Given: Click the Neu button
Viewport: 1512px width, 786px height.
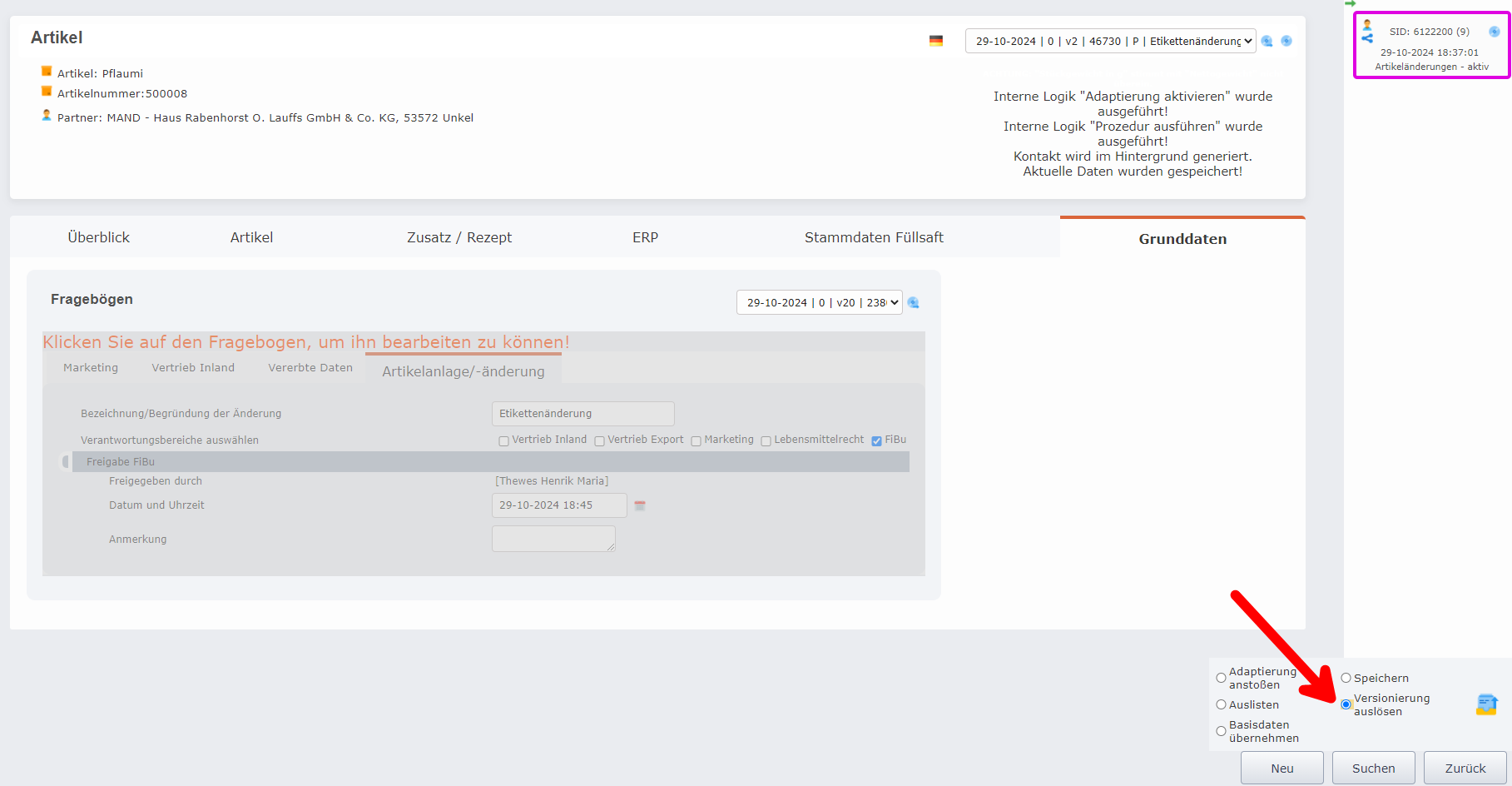Looking at the screenshot, I should click(1281, 767).
